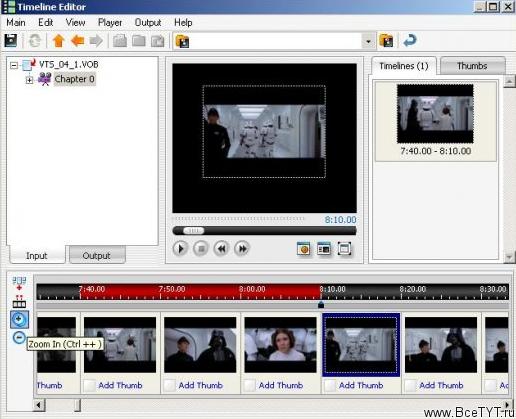Click the folder icon inside the path field
The height and width of the screenshot is (419, 516).
point(182,41)
